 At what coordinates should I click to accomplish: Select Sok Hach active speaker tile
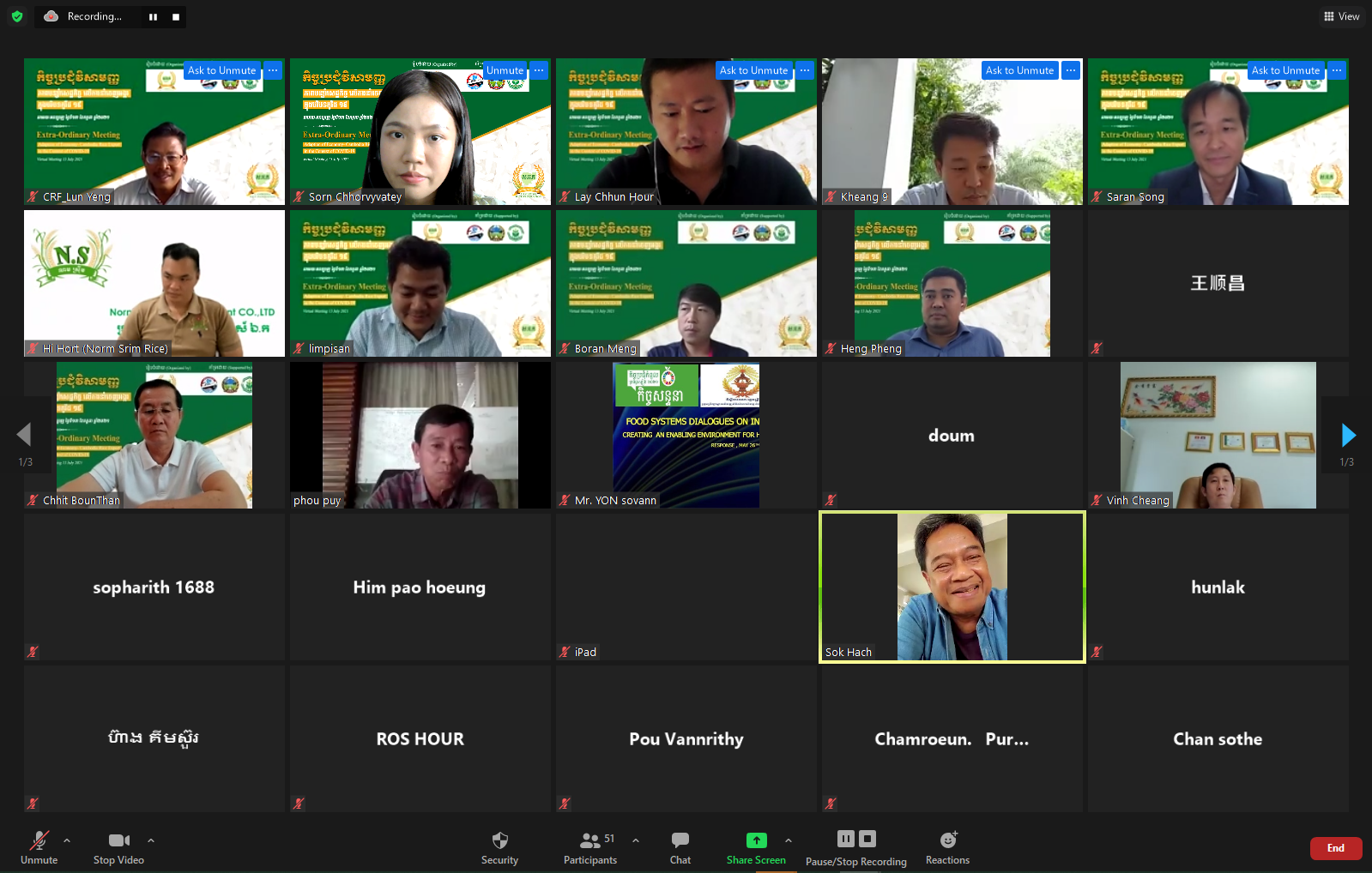point(952,587)
